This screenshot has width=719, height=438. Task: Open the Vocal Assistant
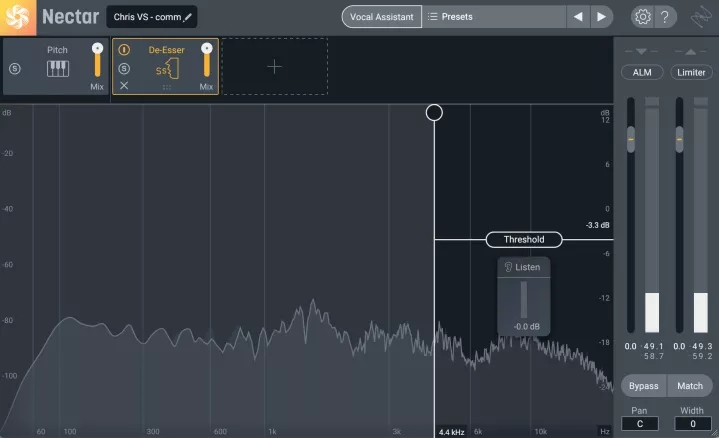coord(381,17)
